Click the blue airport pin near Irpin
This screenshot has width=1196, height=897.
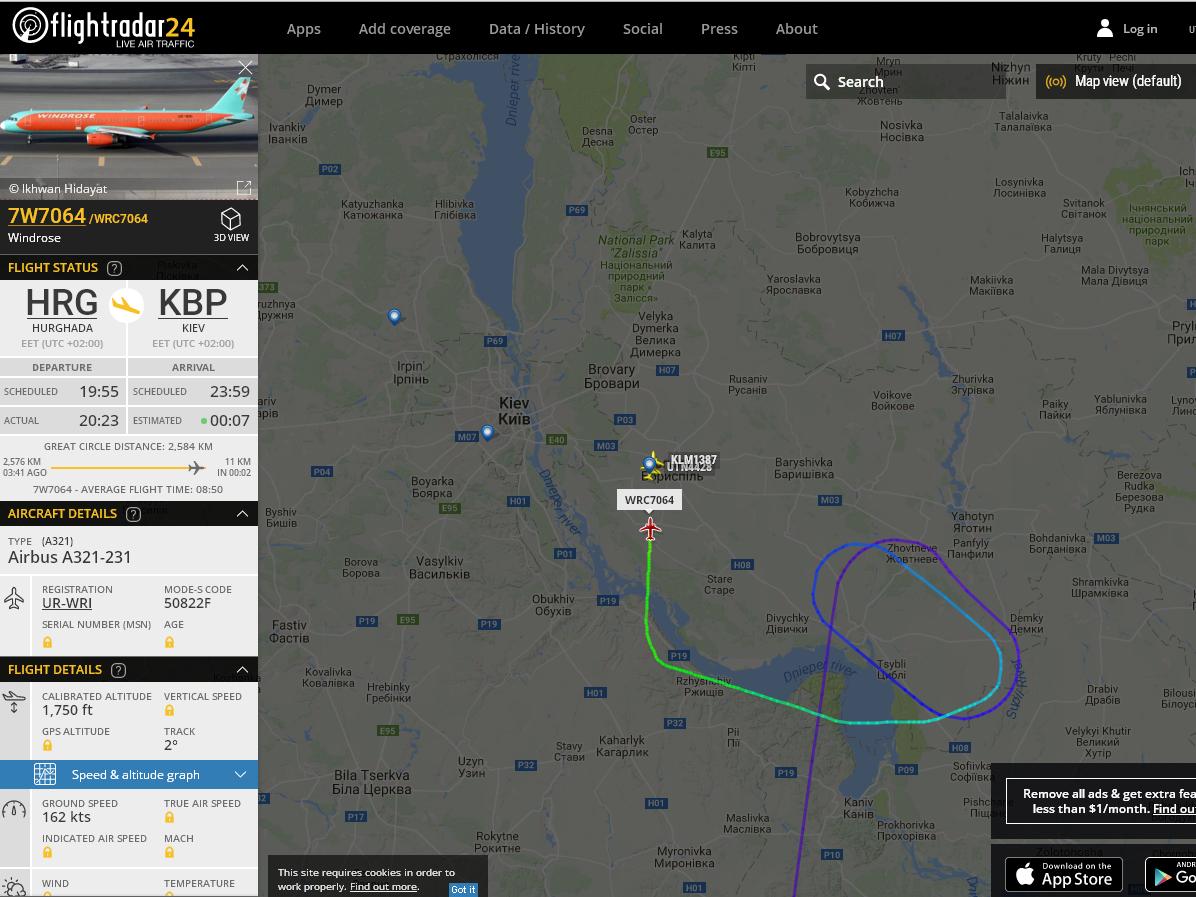pos(394,316)
